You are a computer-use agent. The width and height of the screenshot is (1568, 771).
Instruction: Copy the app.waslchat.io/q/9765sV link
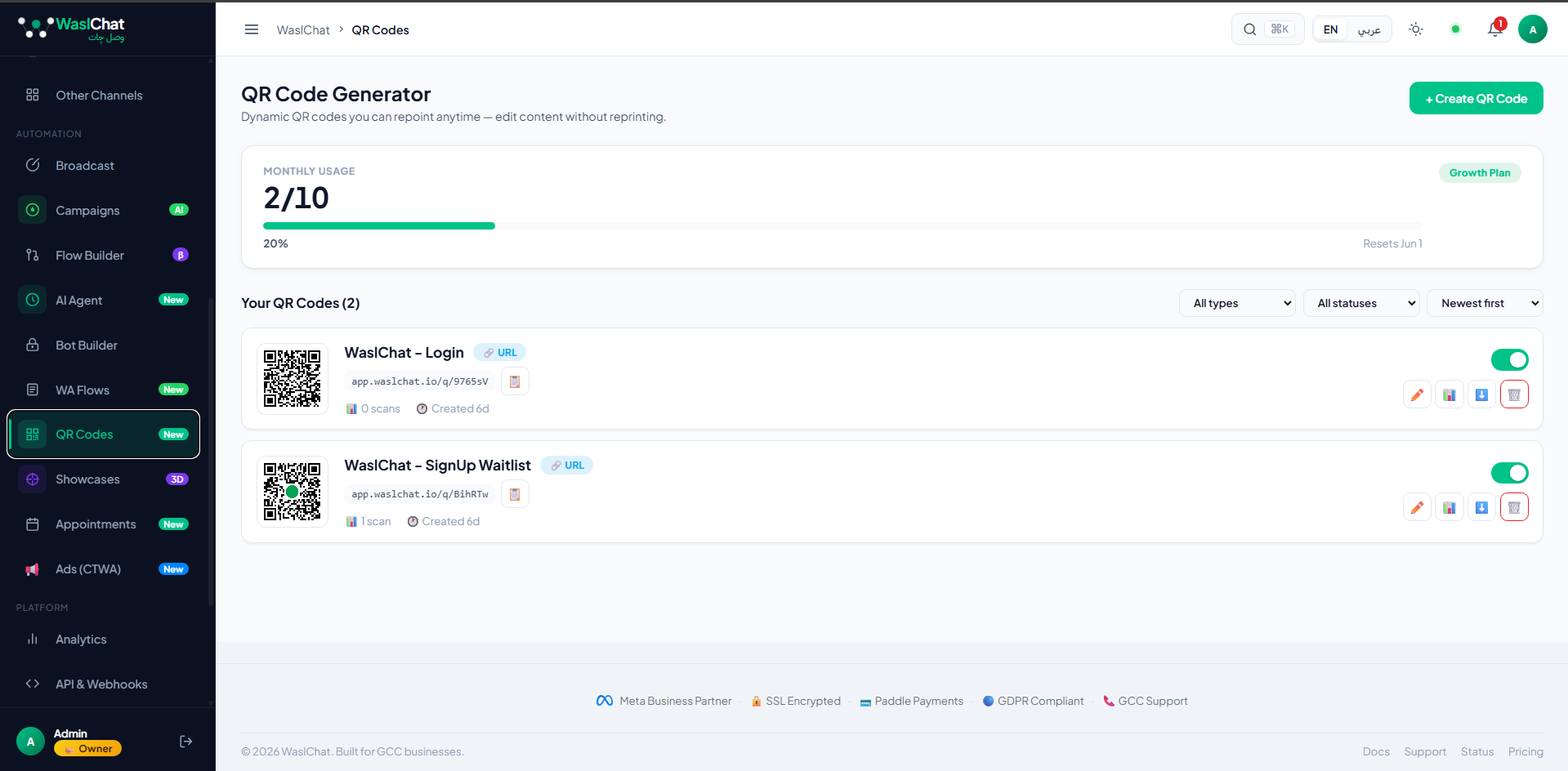[x=515, y=381]
